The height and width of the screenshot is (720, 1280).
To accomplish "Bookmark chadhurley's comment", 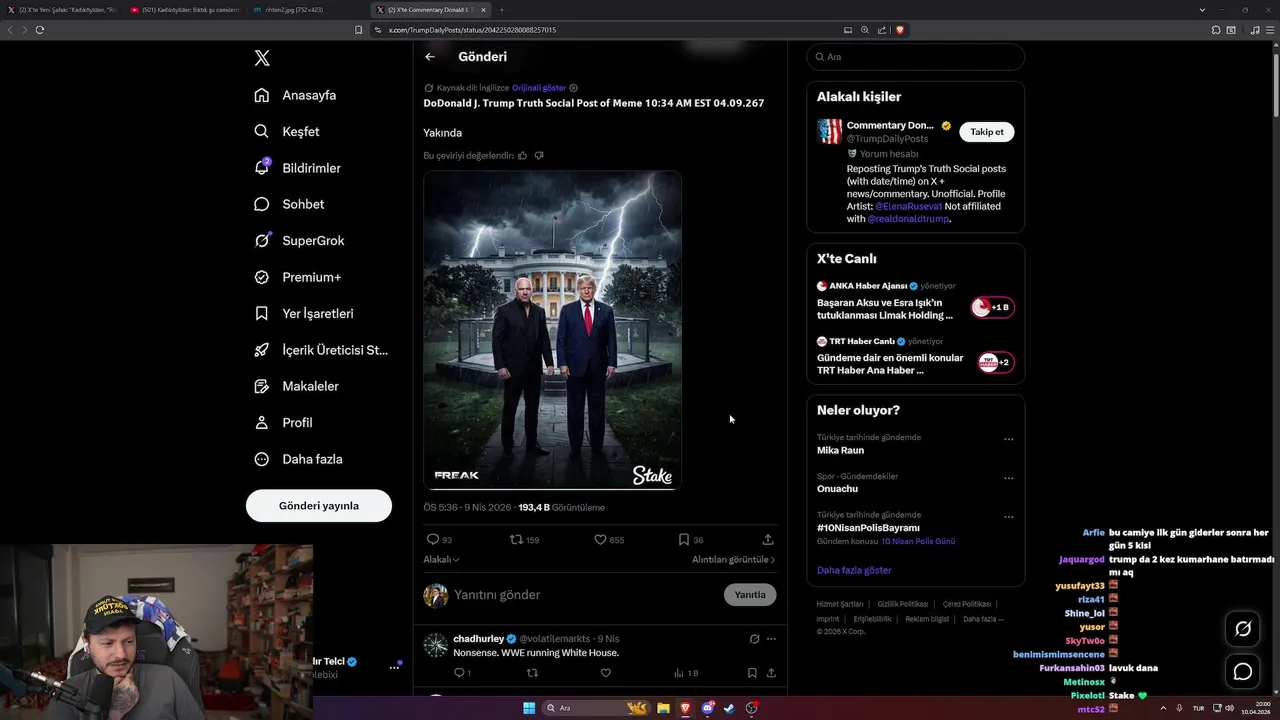I will click(x=752, y=673).
